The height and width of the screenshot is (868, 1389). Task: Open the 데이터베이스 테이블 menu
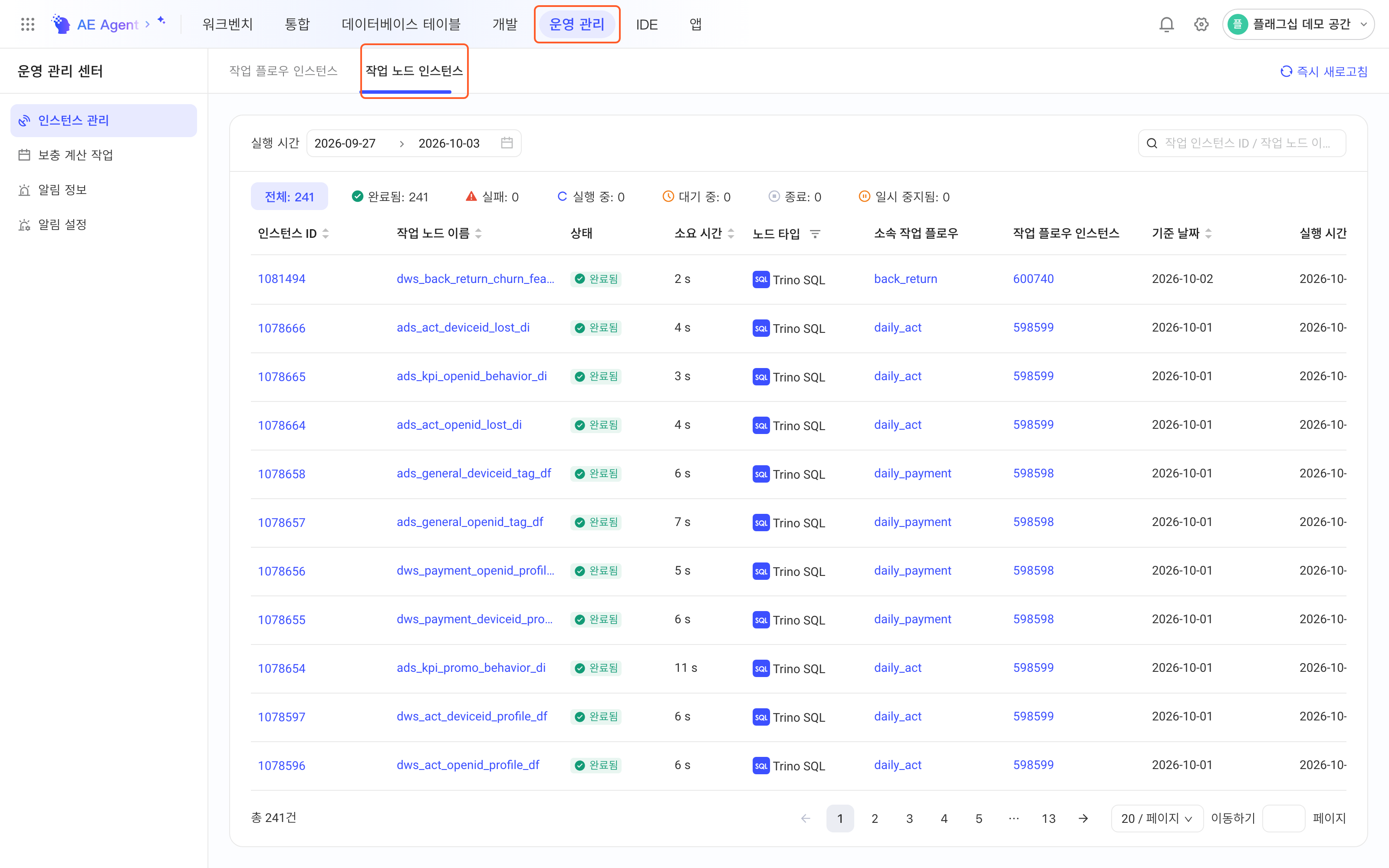[x=401, y=24]
